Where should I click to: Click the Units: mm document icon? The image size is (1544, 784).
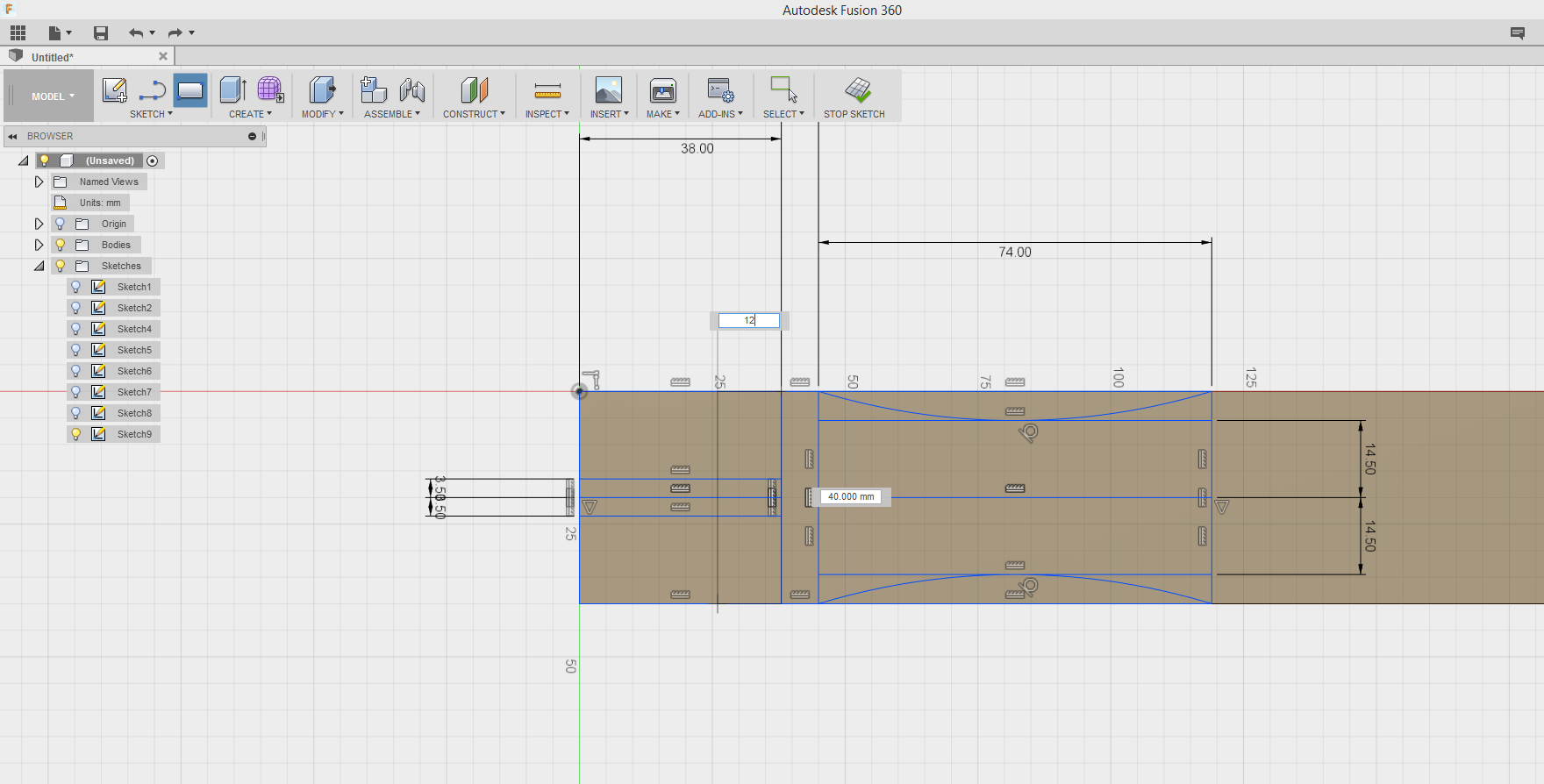tap(61, 203)
